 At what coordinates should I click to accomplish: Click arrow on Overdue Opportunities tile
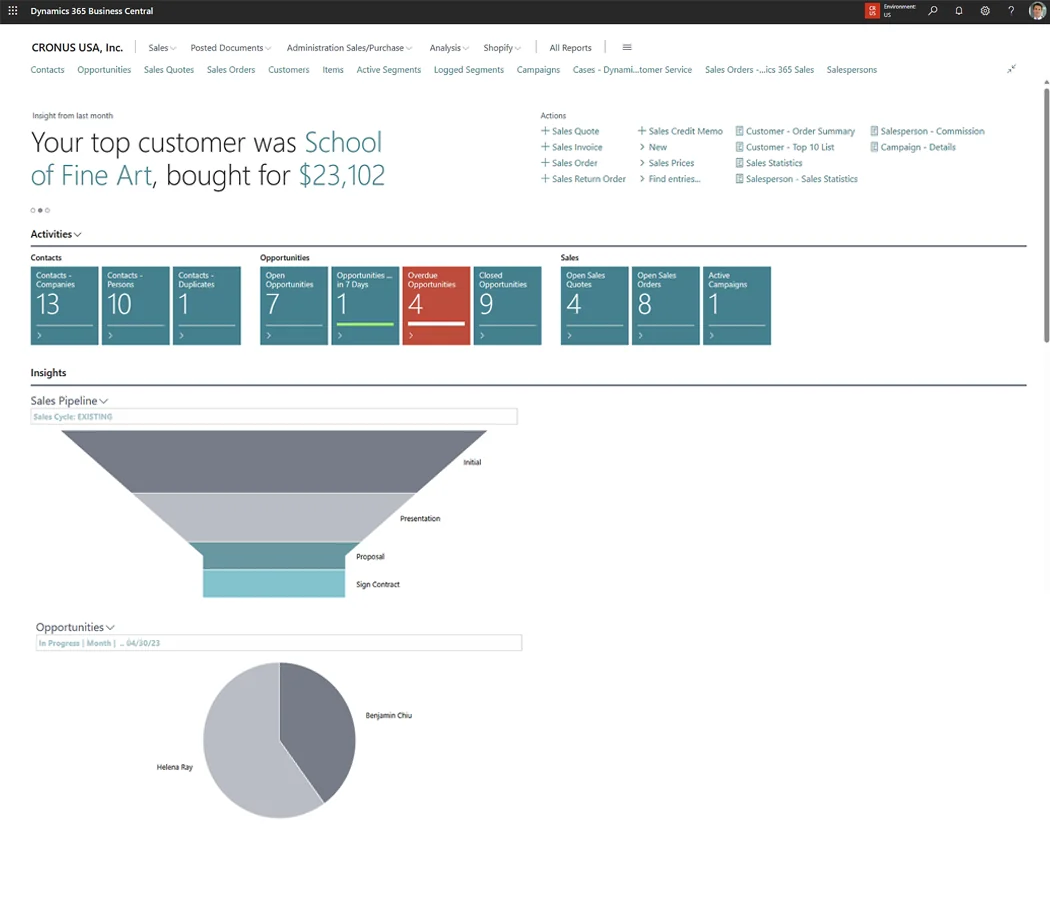(411, 335)
